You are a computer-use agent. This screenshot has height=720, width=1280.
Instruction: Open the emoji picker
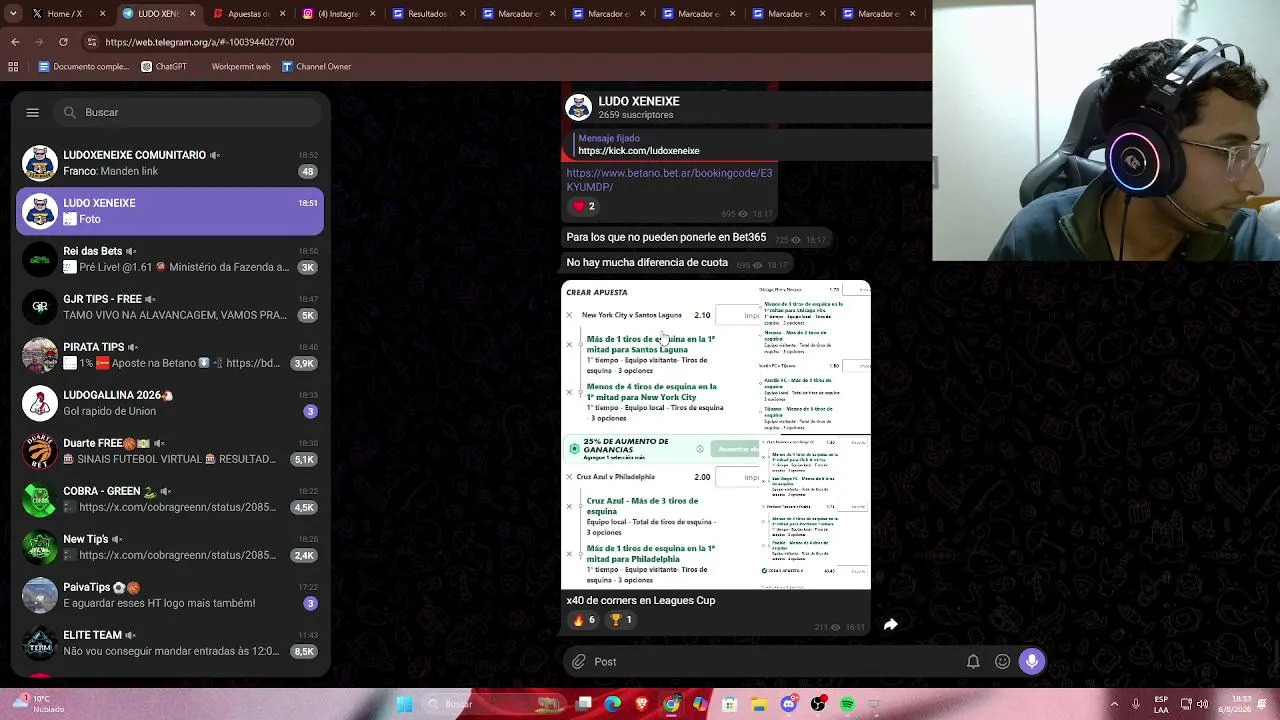point(1002,662)
